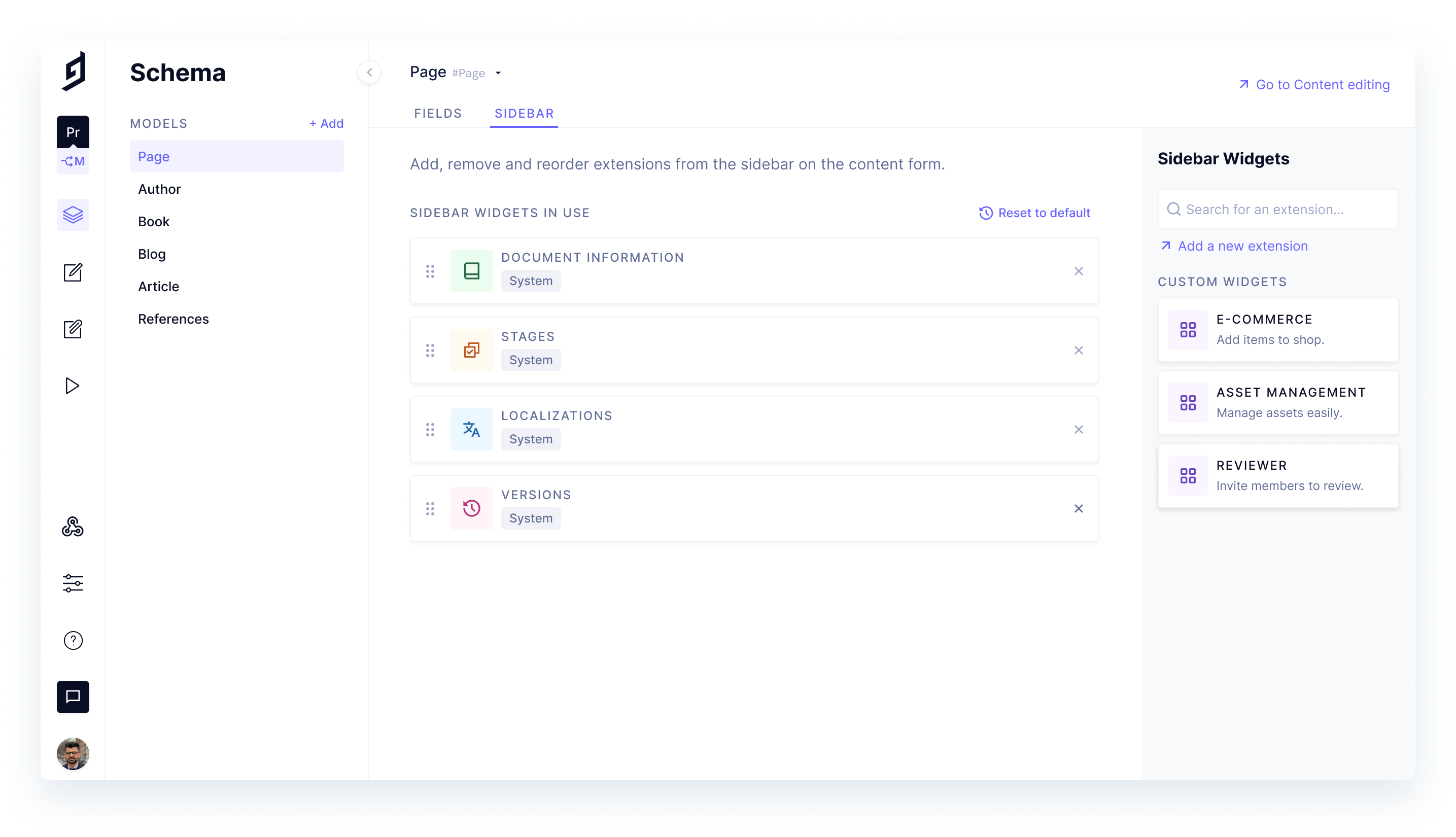Select Author model from list
The width and height of the screenshot is (1456, 837).
159,189
